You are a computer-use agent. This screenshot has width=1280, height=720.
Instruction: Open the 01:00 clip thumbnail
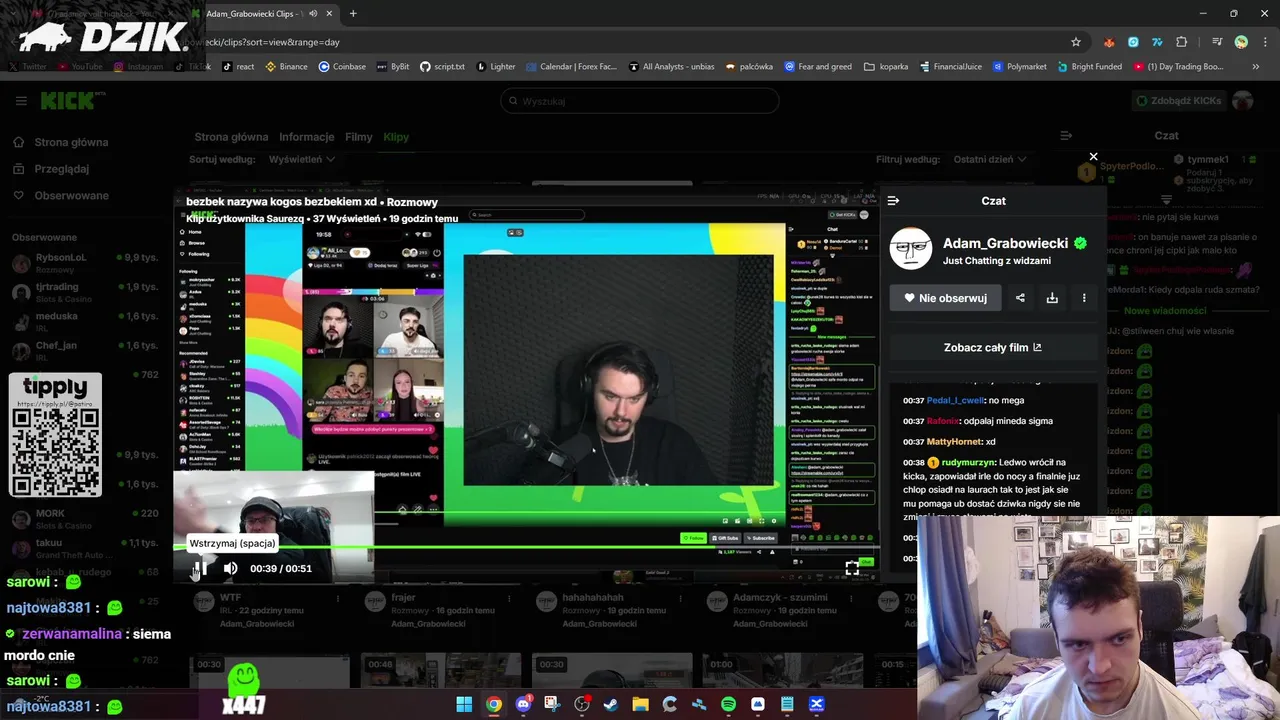coord(783,671)
